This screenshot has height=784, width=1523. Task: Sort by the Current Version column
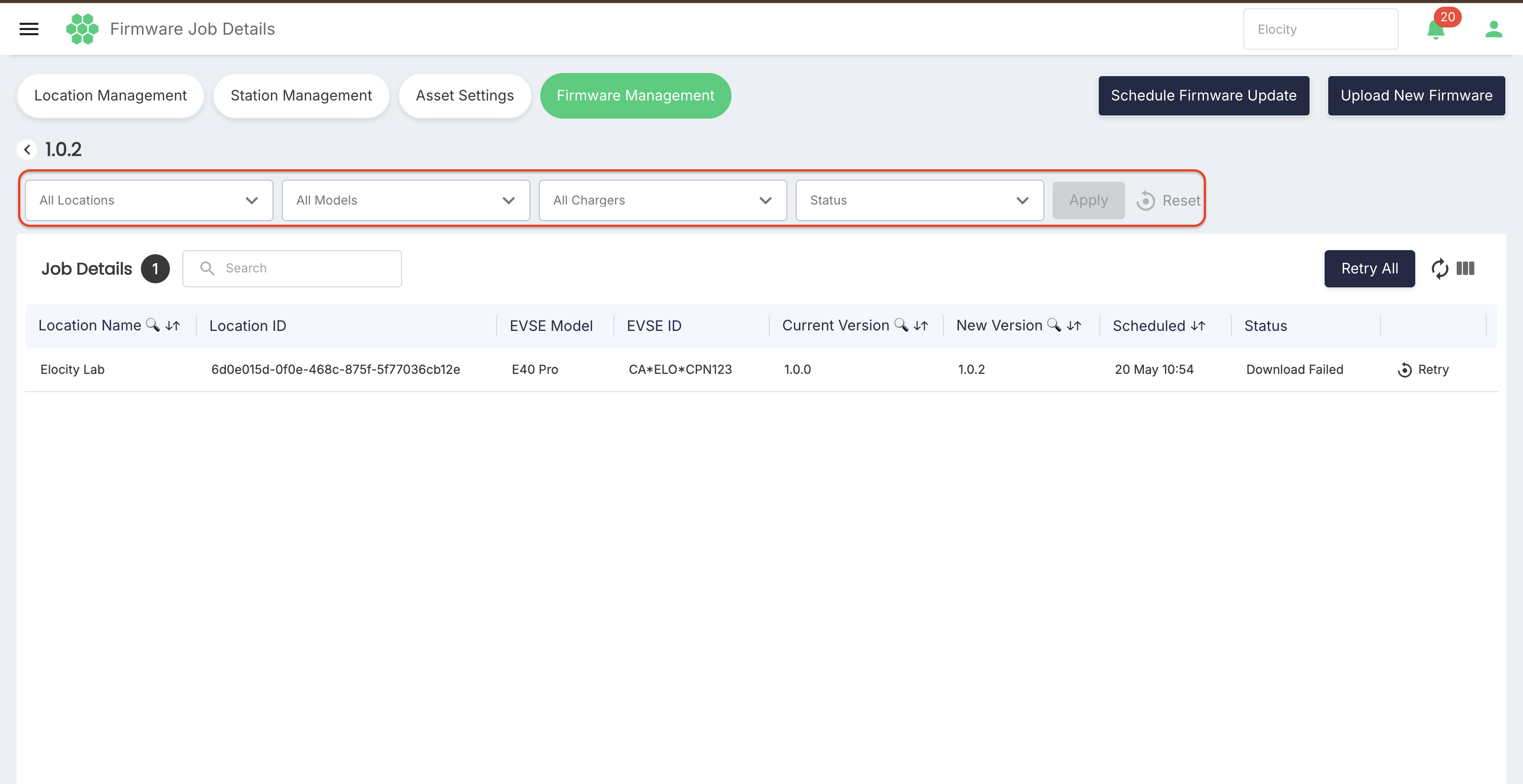(921, 326)
